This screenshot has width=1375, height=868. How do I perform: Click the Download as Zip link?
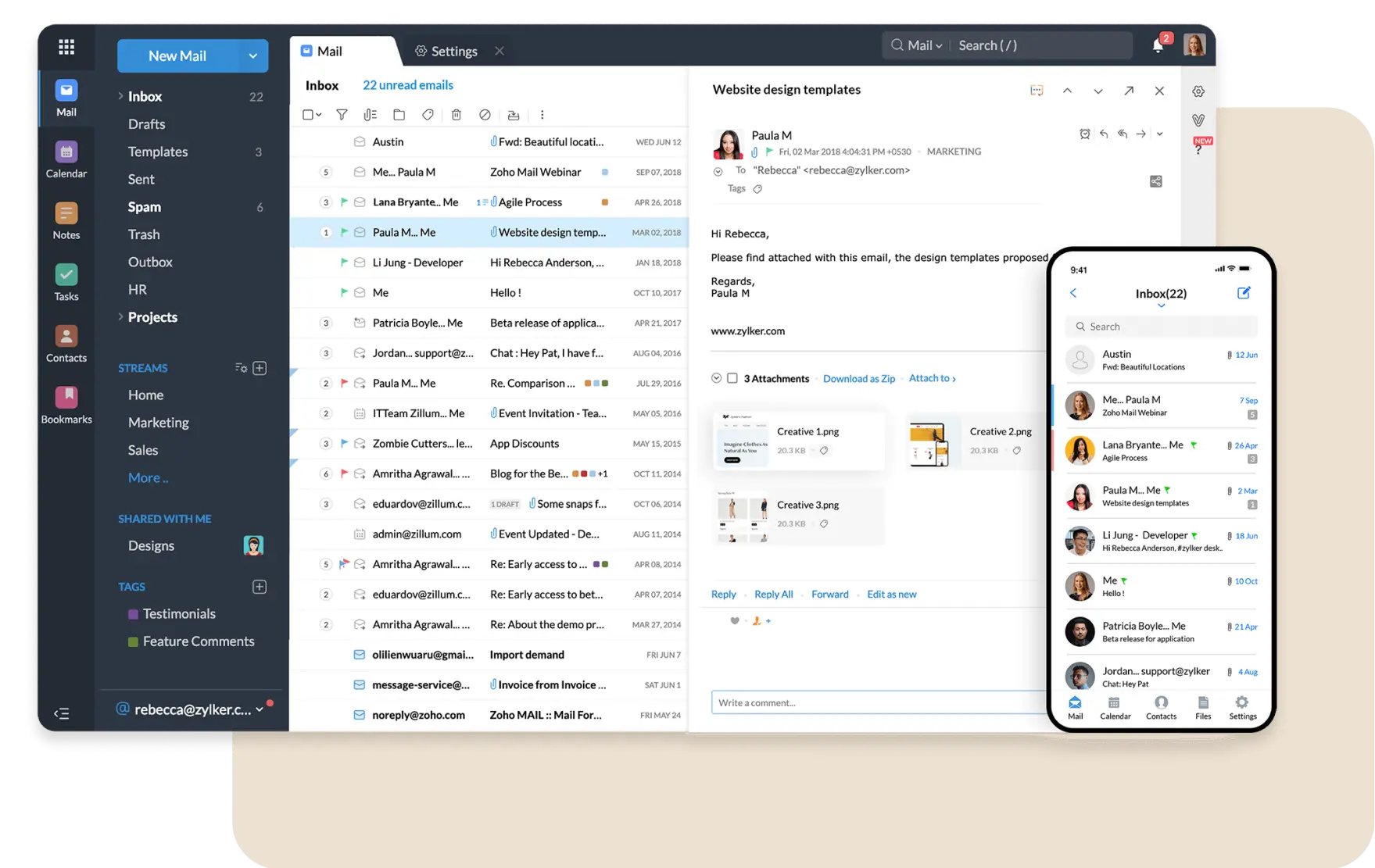859,379
